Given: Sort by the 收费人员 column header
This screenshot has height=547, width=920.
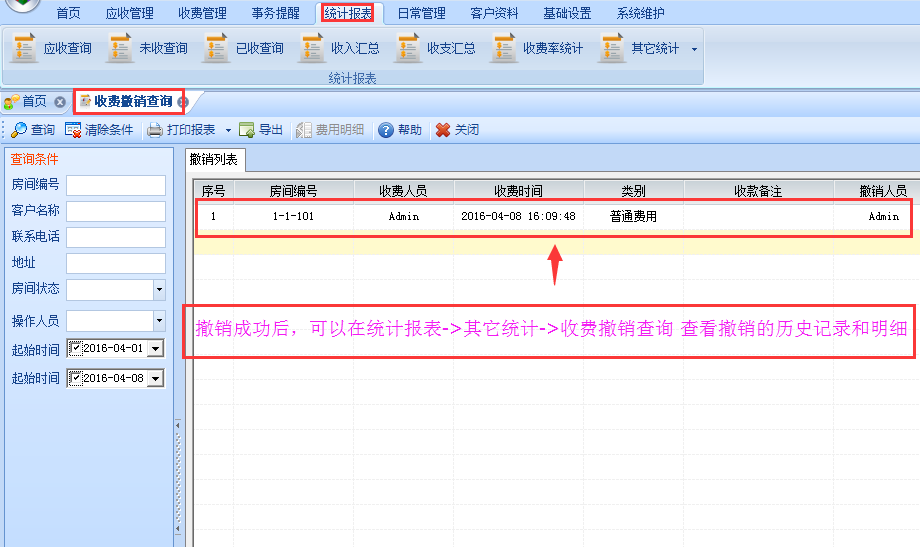Looking at the screenshot, I should click(x=403, y=191).
